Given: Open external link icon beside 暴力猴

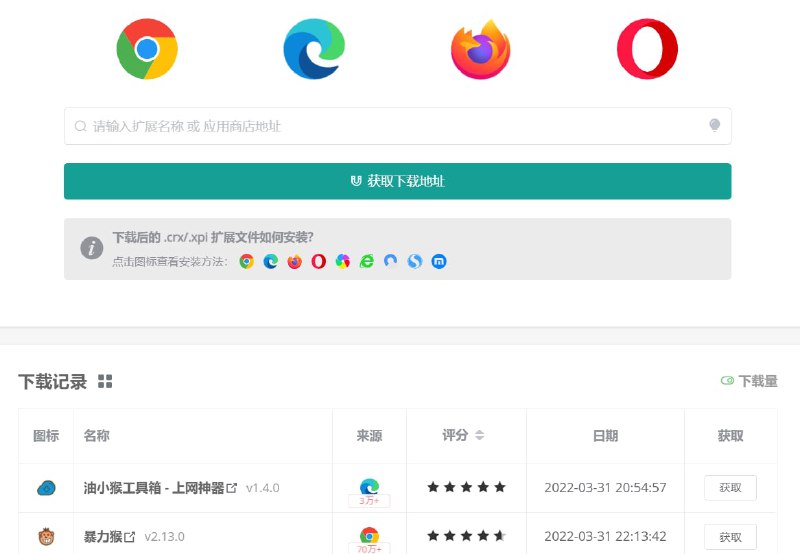Looking at the screenshot, I should click(x=130, y=537).
